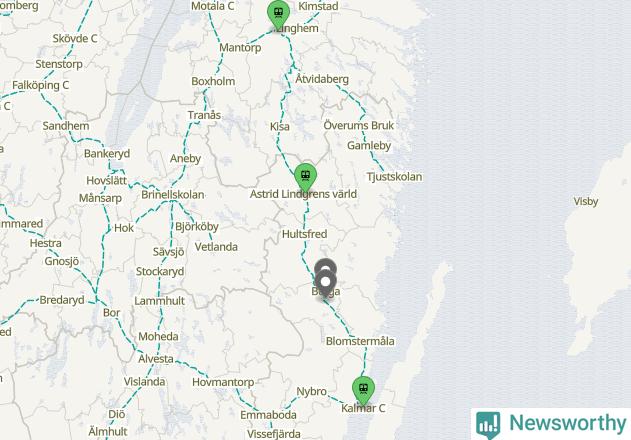
Task: Select the Alvesta station label
Action: [x=156, y=359]
